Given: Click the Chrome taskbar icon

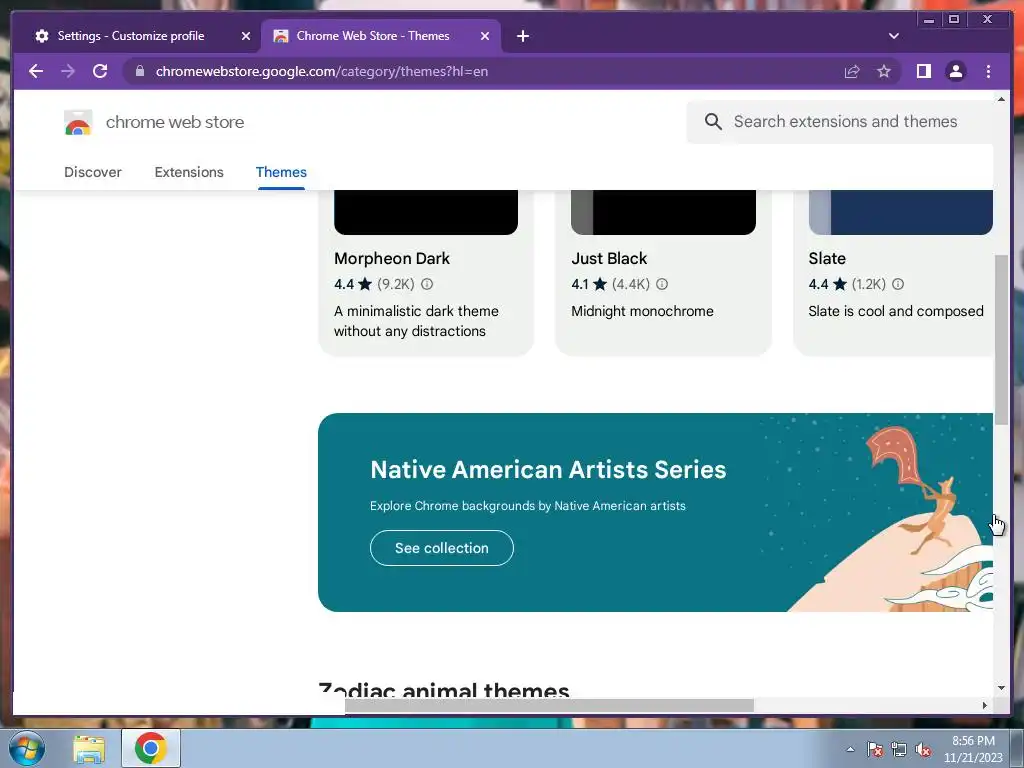Looking at the screenshot, I should (x=151, y=748).
